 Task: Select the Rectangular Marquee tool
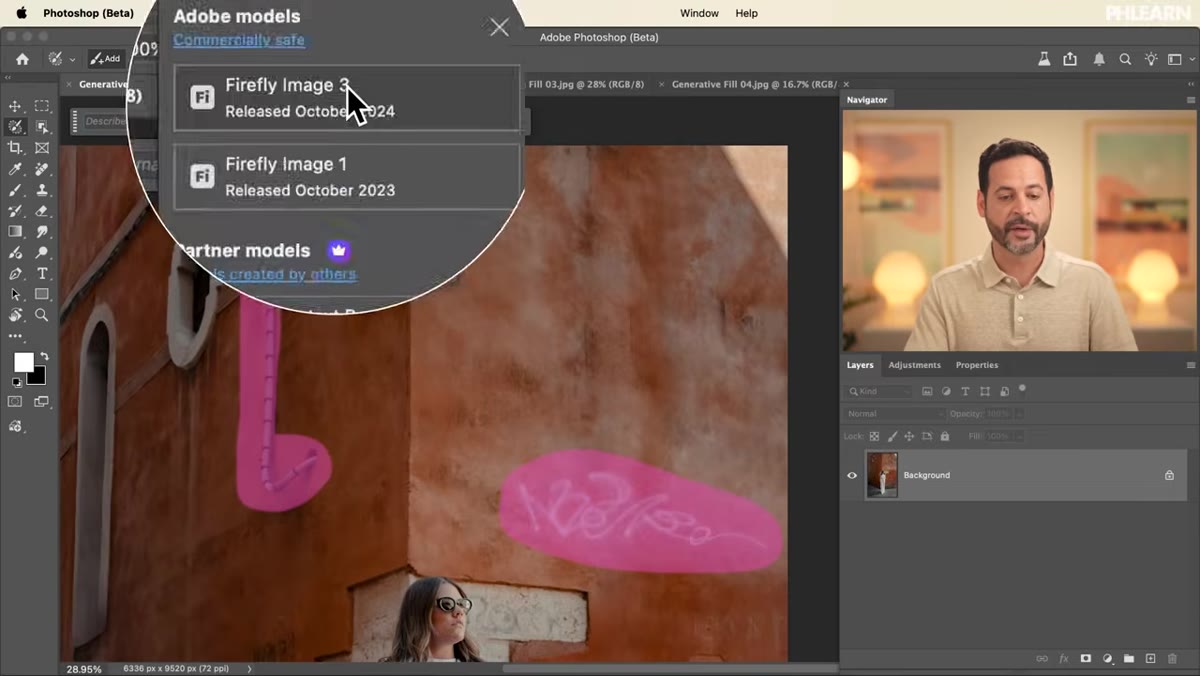pyautogui.click(x=42, y=106)
